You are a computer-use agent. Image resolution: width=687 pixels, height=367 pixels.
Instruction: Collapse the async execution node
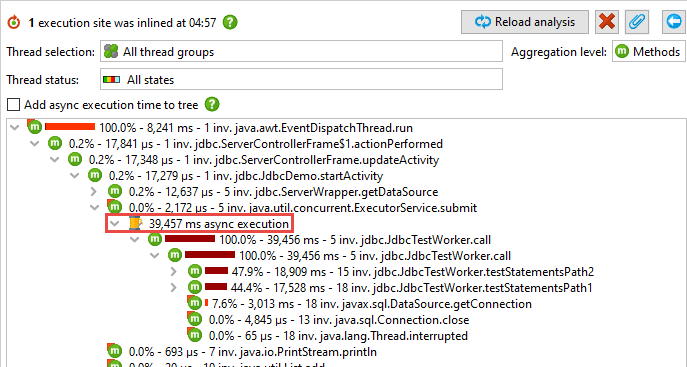[x=115, y=224]
